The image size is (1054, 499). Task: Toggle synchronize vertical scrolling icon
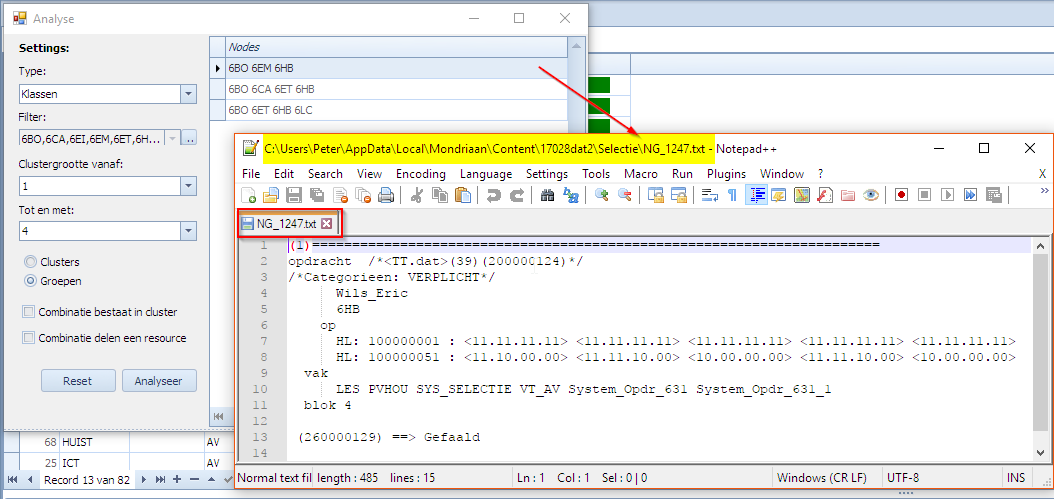pos(655,196)
